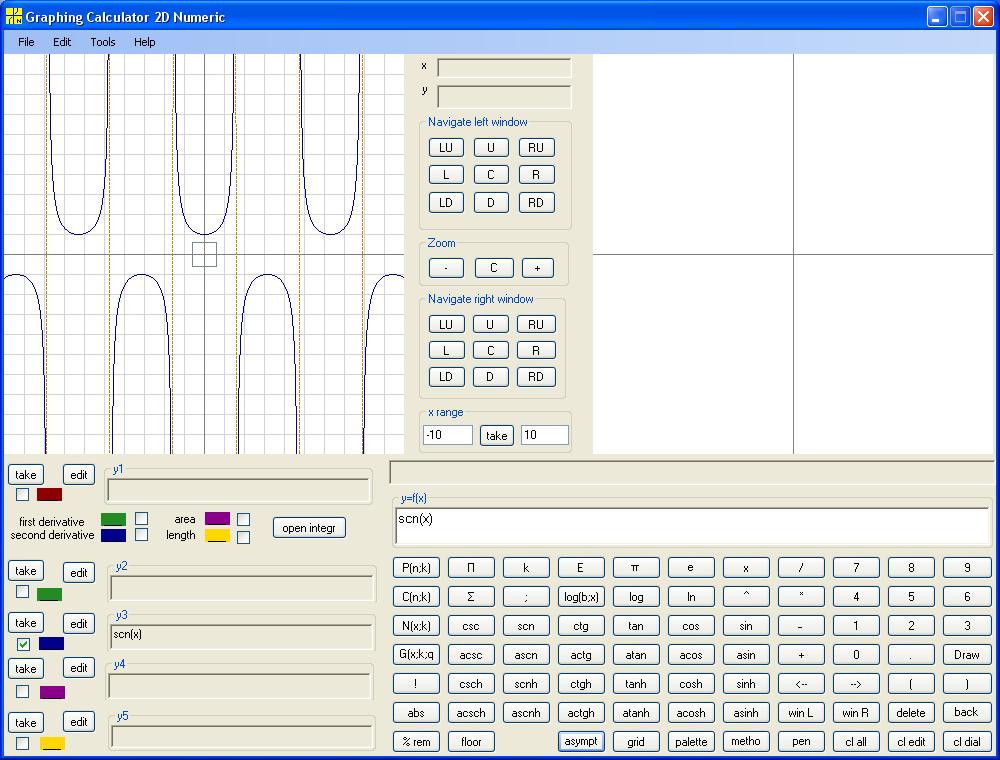Enable the length checkbox

[x=243, y=537]
